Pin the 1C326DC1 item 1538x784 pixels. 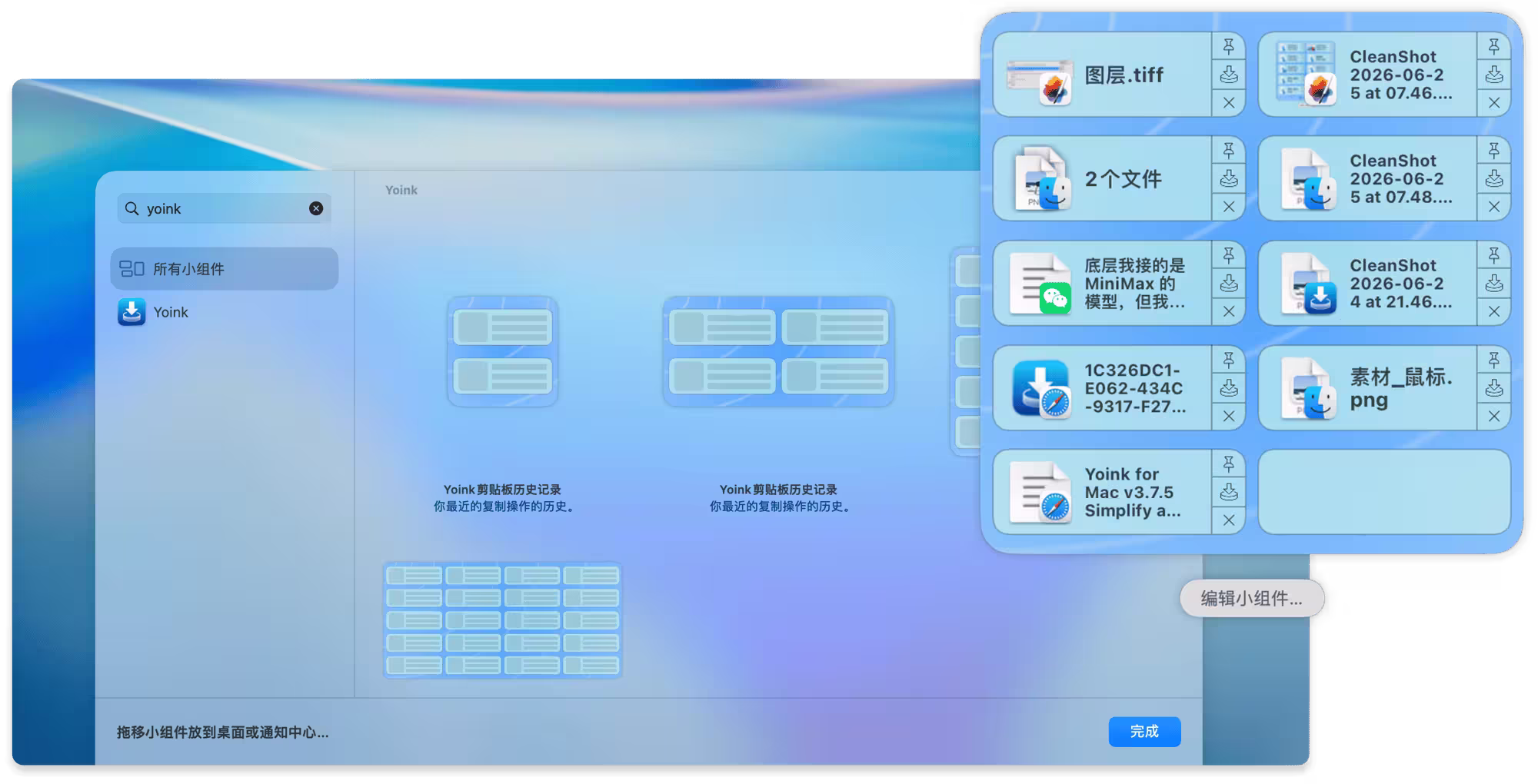click(1229, 360)
